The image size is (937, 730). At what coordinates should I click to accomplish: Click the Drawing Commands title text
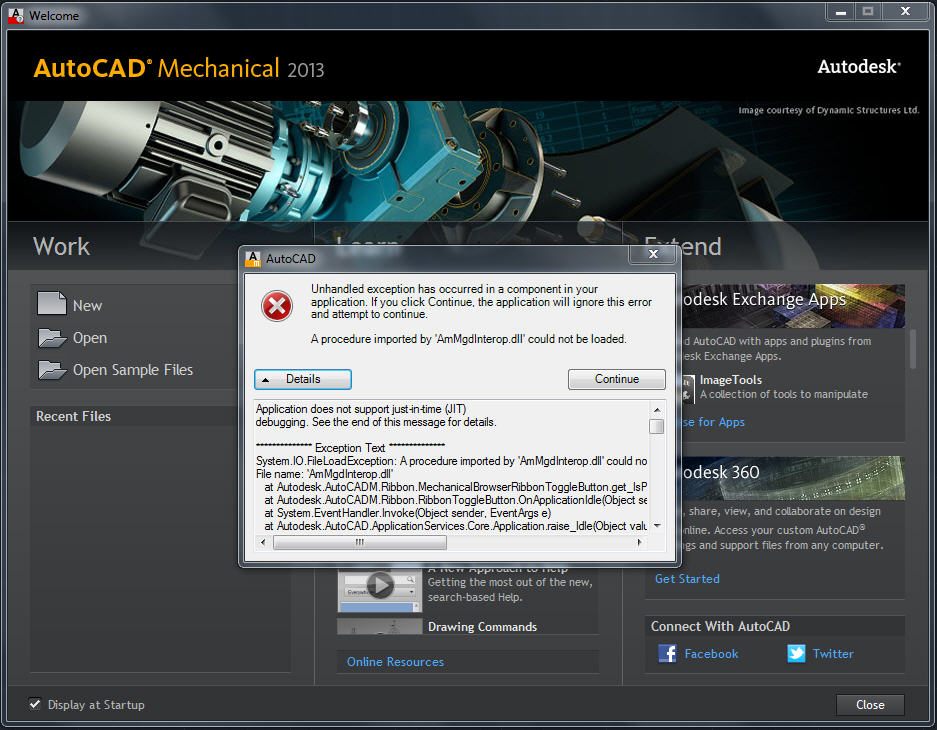(x=482, y=627)
